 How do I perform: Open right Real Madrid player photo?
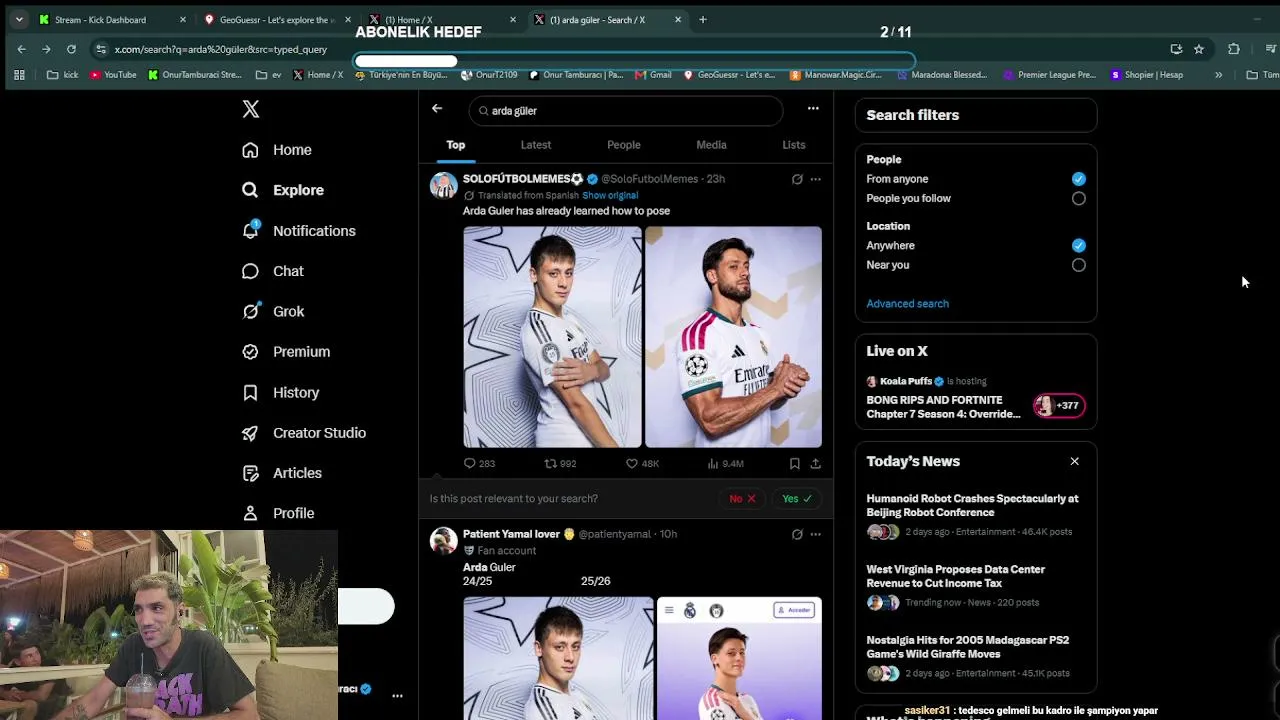coord(733,337)
